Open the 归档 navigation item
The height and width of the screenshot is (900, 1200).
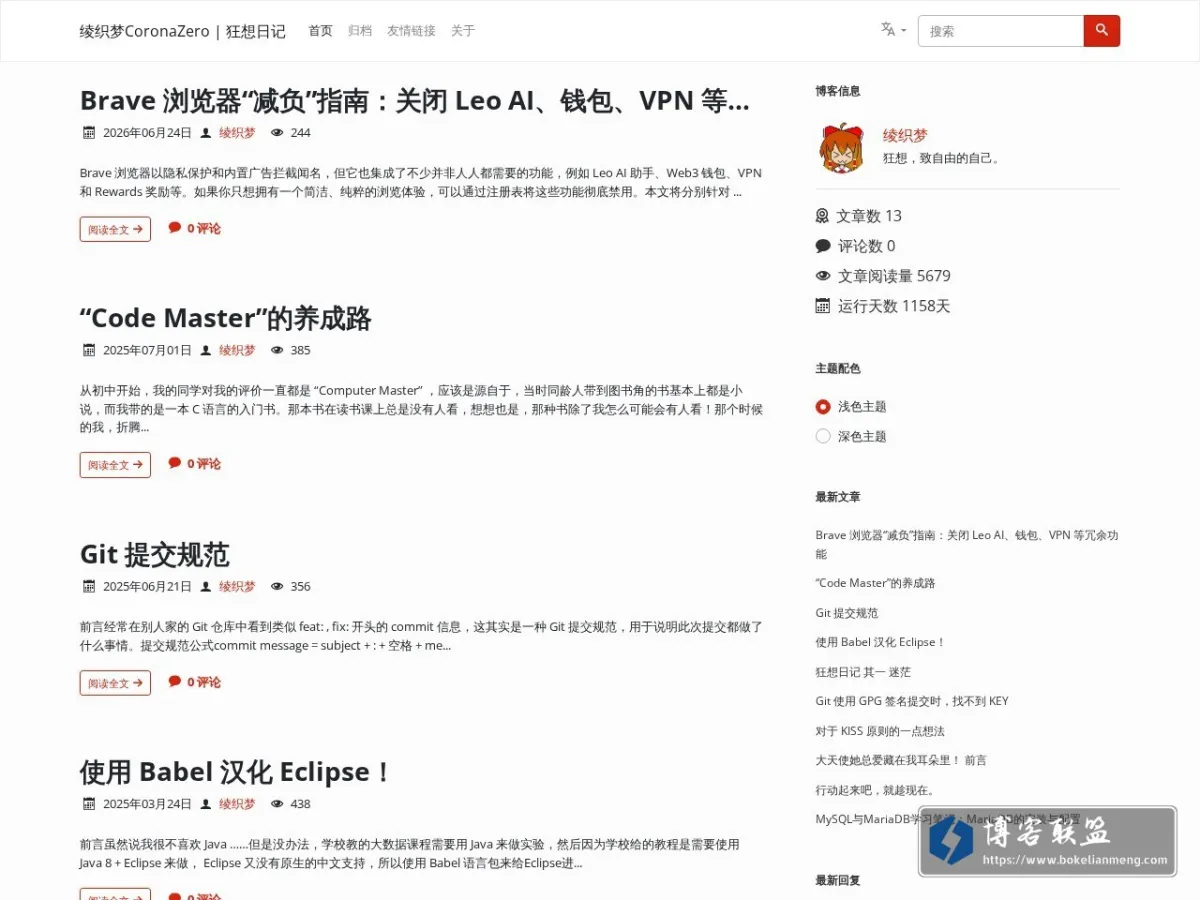point(360,31)
